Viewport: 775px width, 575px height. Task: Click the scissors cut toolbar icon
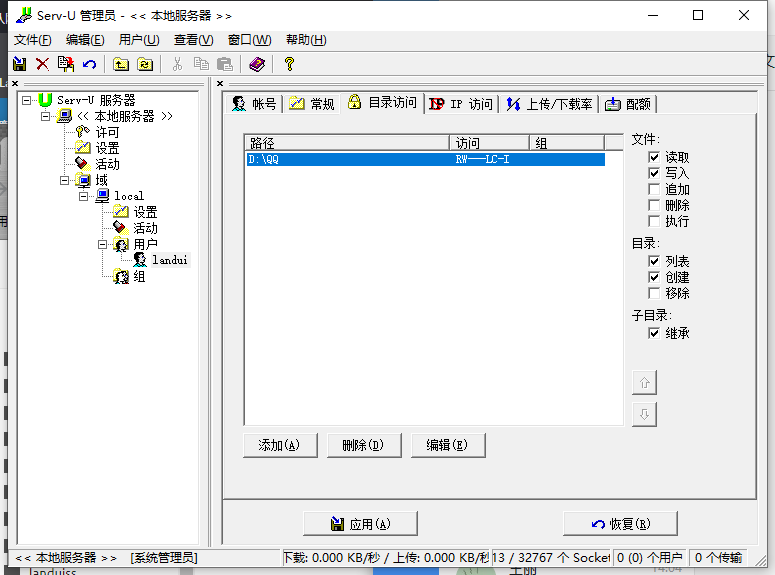(x=177, y=64)
